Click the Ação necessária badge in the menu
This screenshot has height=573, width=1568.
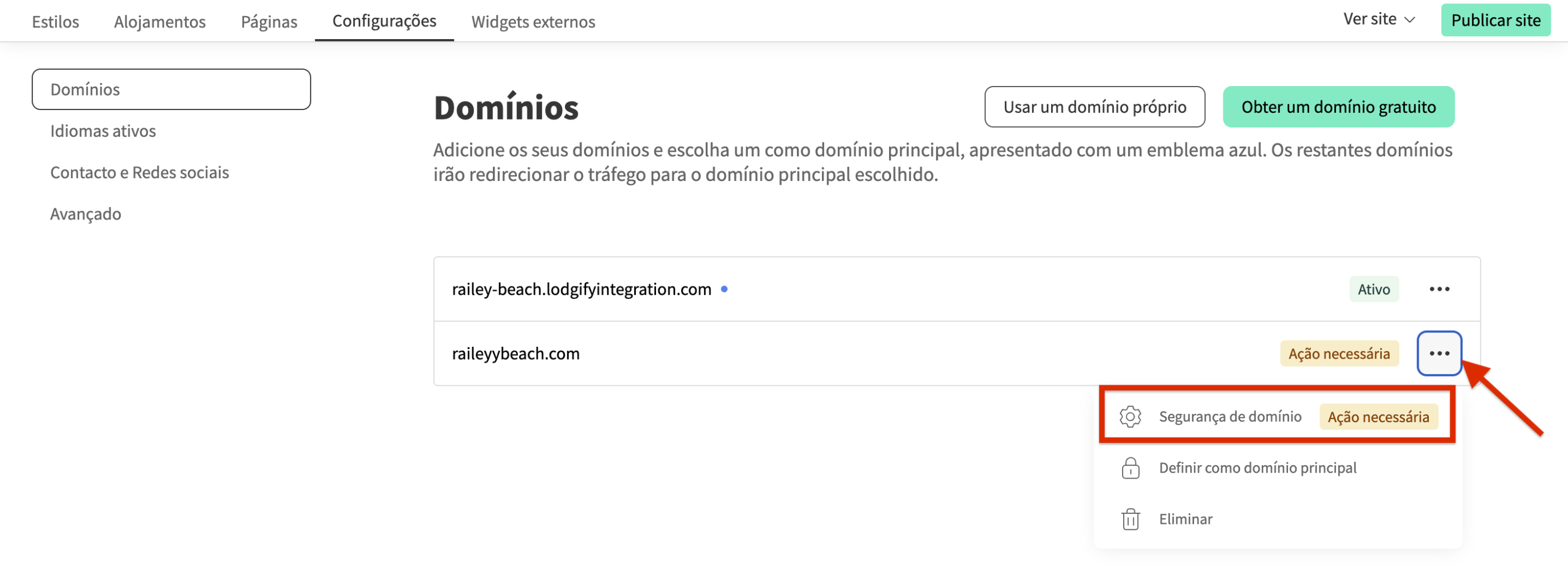pyautogui.click(x=1379, y=417)
